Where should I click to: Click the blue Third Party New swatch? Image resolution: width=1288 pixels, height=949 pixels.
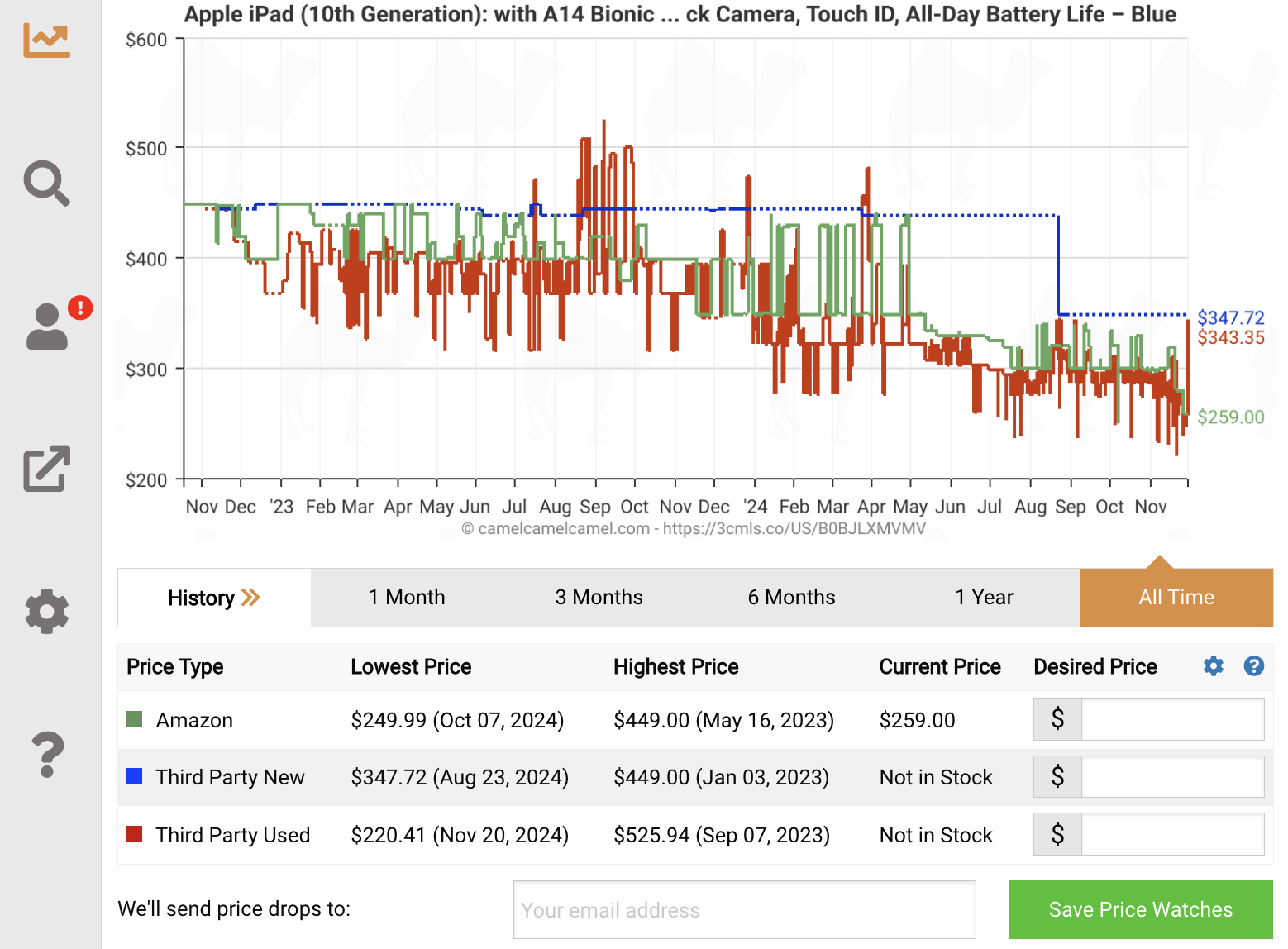coord(135,776)
